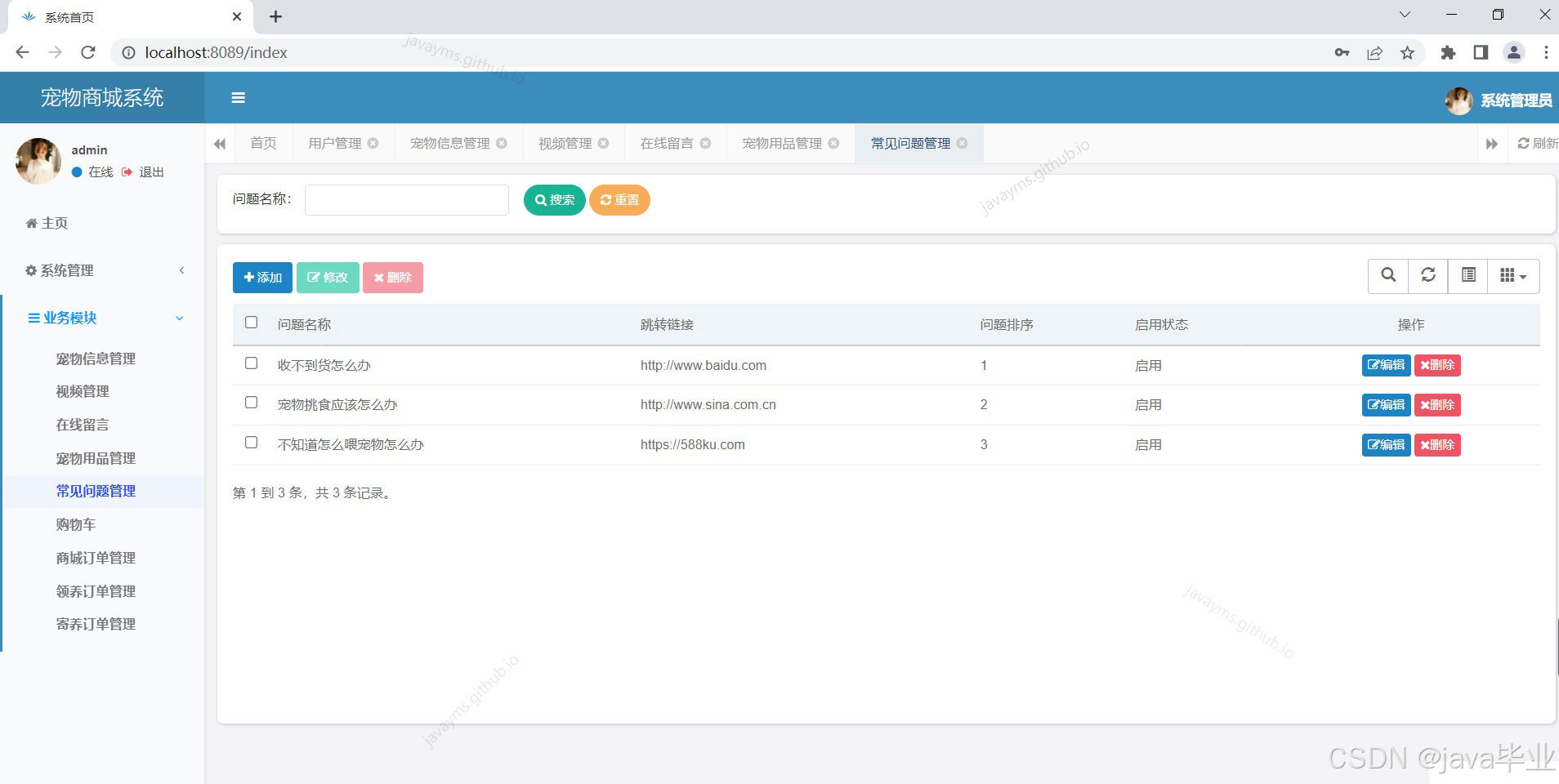Viewport: 1559px width, 784px height.
Task: Click the orange 重置 button
Action: [x=619, y=200]
